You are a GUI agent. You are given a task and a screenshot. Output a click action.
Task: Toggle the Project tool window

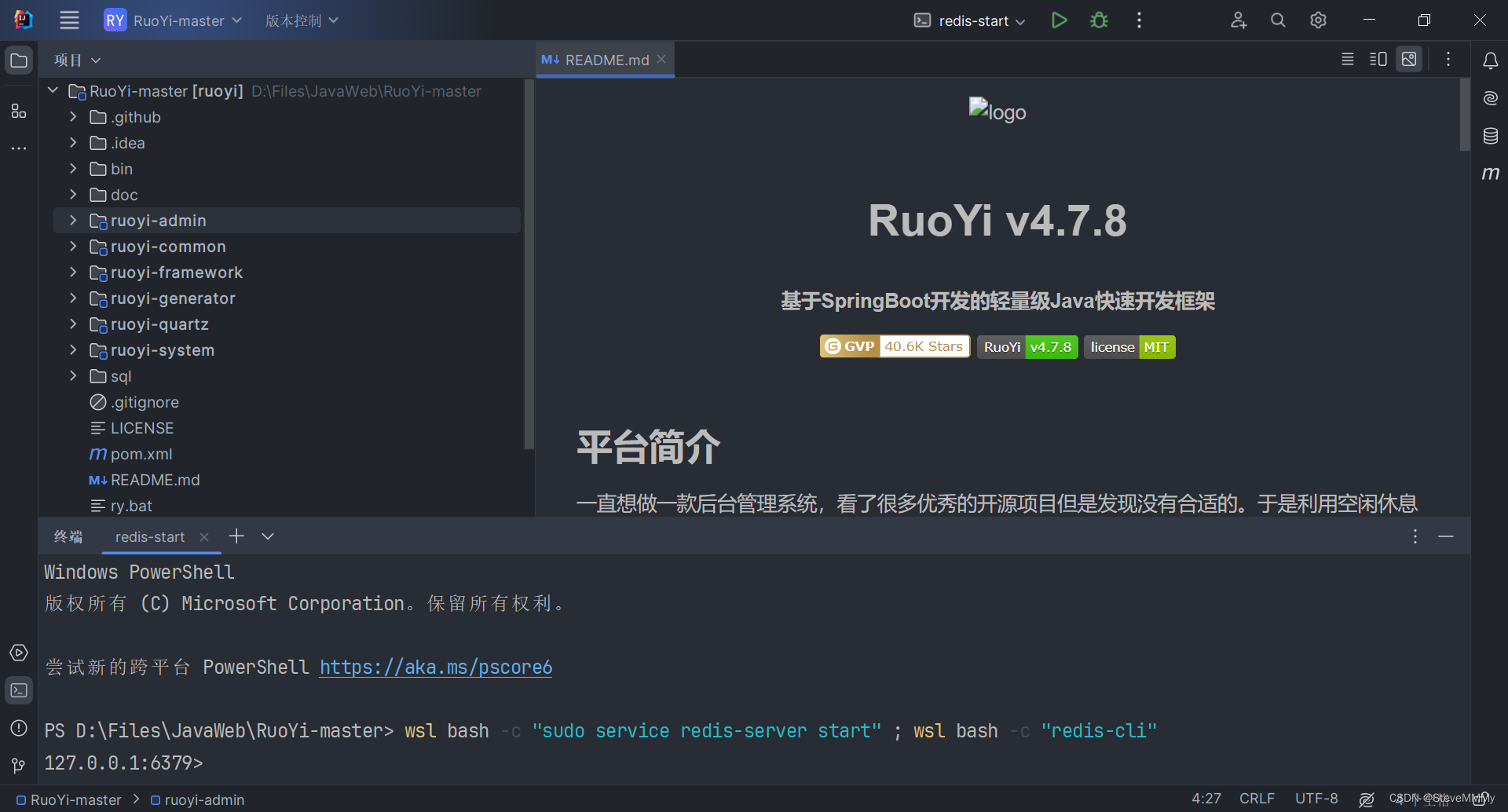coord(19,60)
